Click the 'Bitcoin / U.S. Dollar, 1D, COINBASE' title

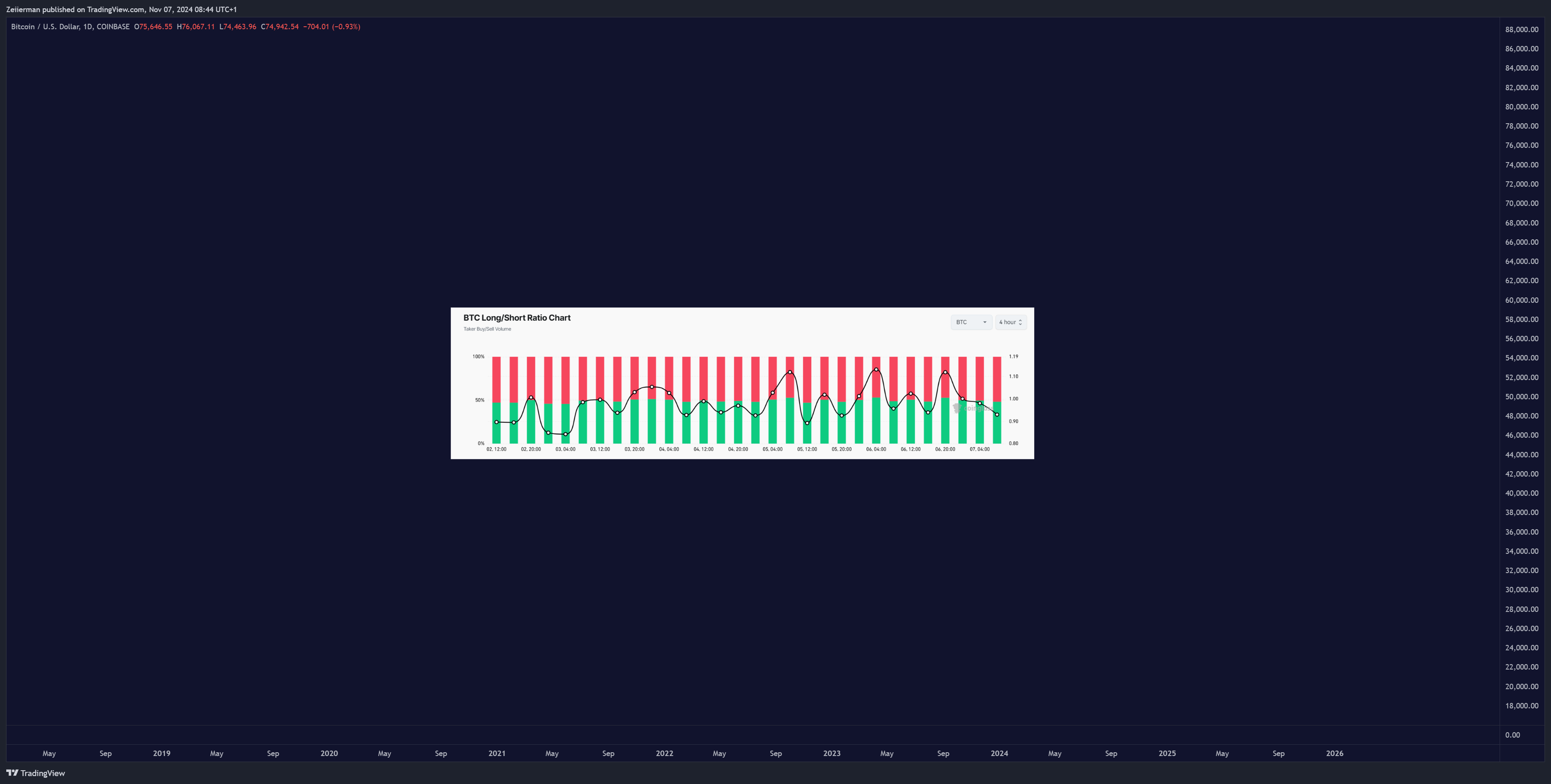(x=71, y=26)
